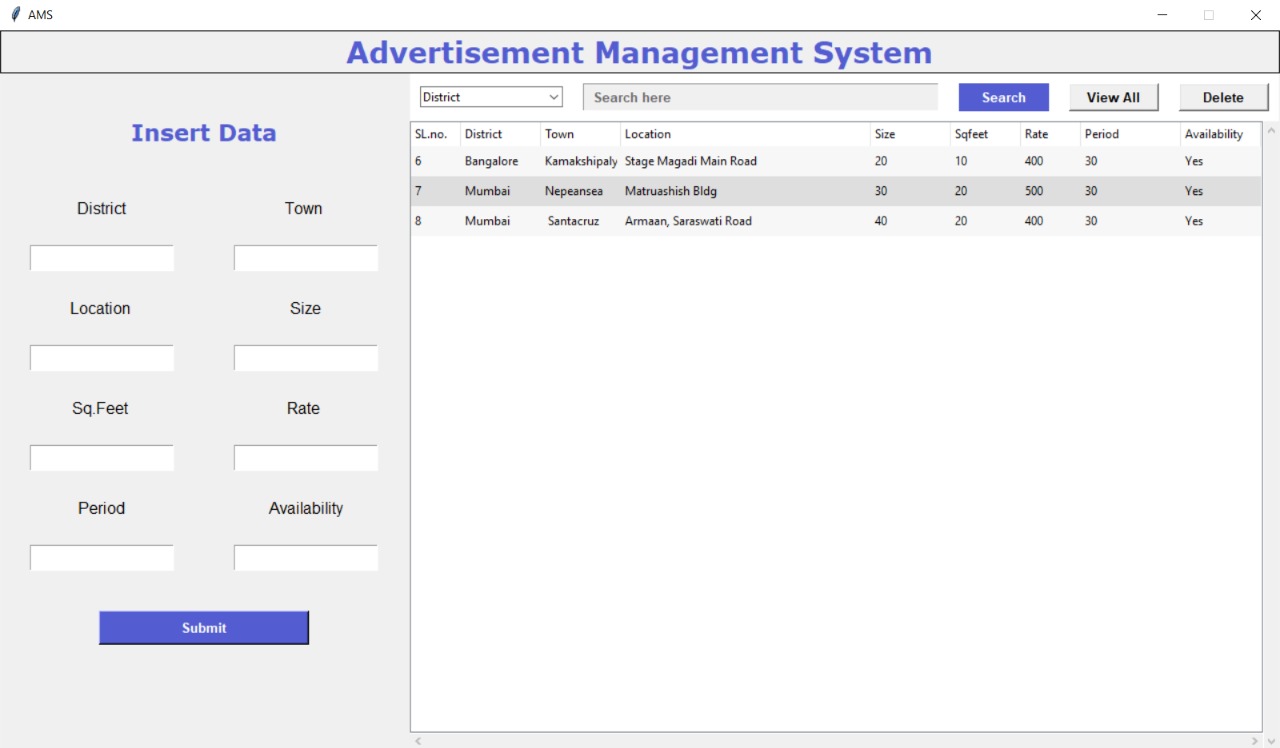Focus the Town input field

(x=306, y=258)
